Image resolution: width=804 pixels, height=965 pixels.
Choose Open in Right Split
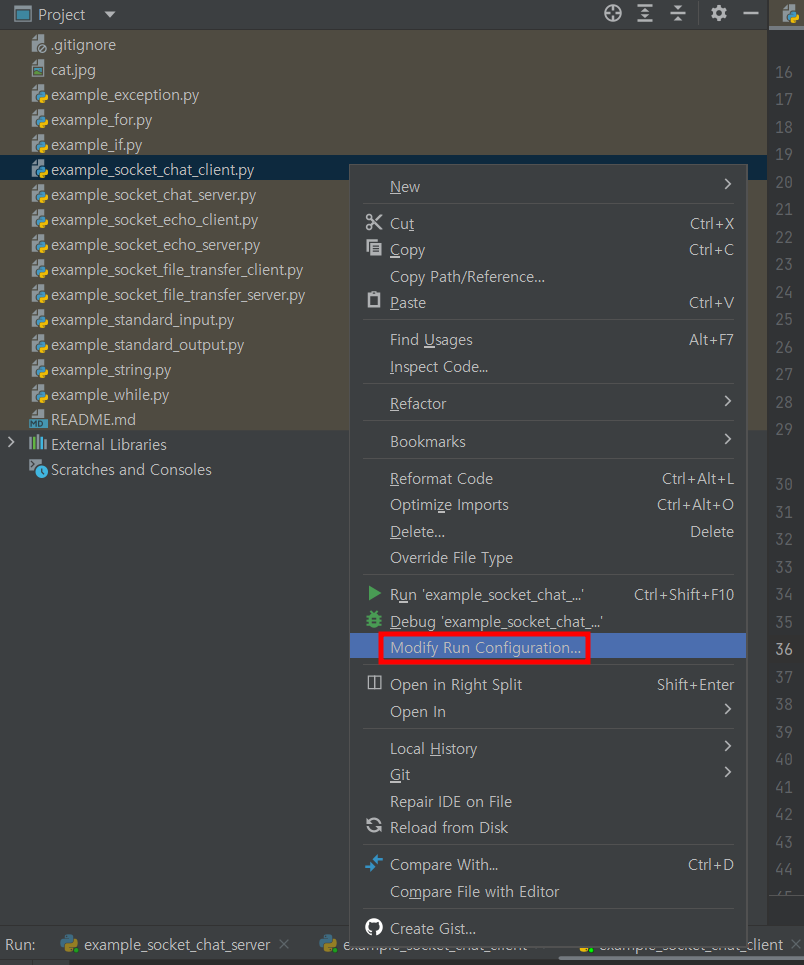[x=548, y=684]
